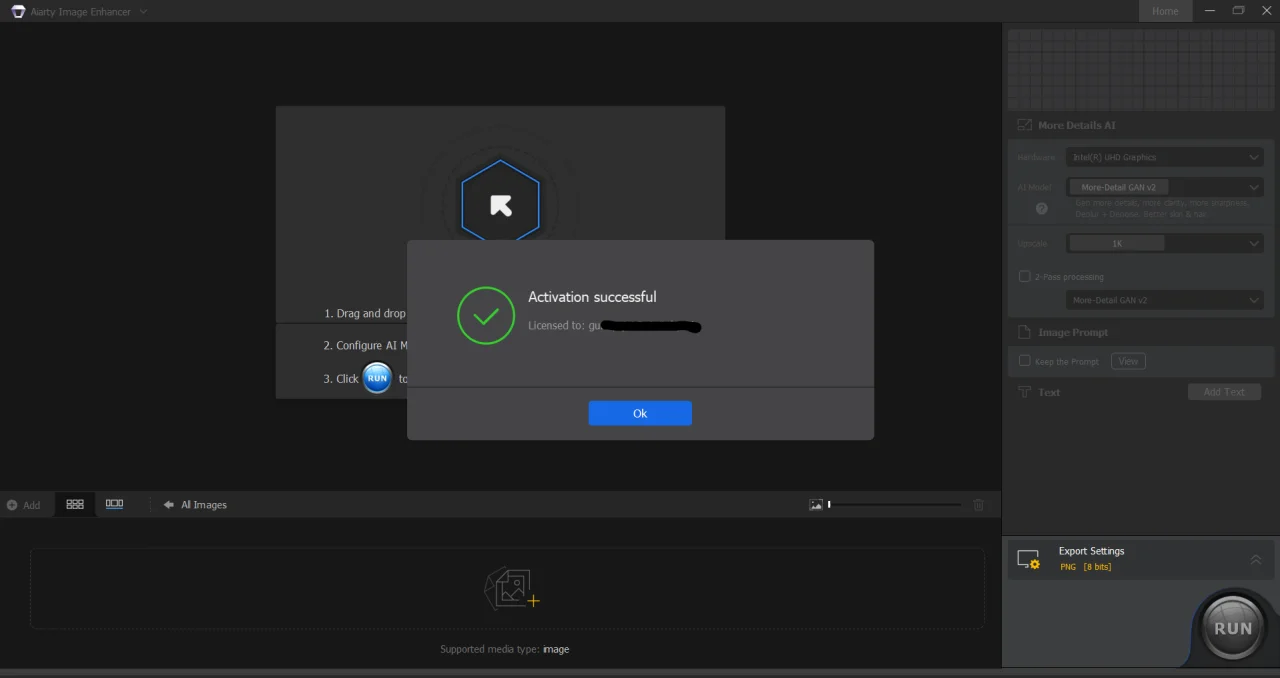Viewport: 1280px width, 678px height.
Task: Click the Add Text button
Action: [x=1224, y=392]
